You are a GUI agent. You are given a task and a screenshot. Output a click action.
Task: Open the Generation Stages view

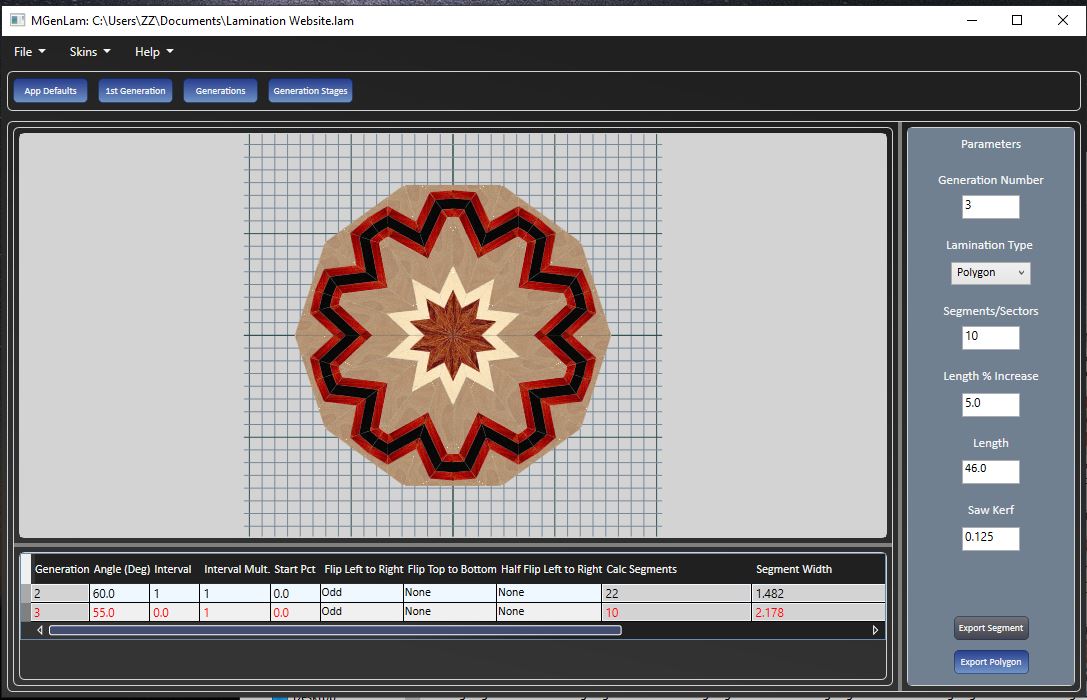pyautogui.click(x=310, y=91)
